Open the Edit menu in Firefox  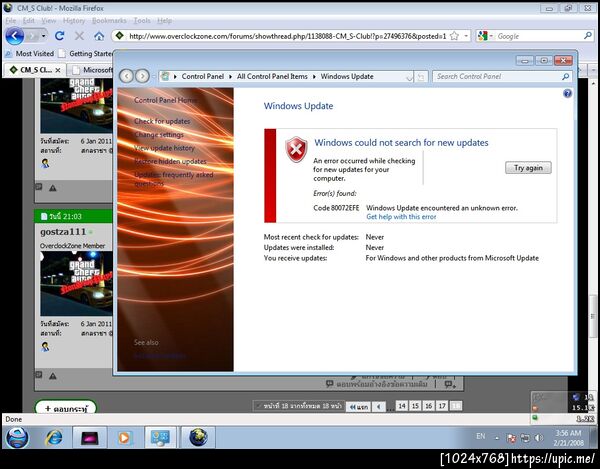pyautogui.click(x=29, y=21)
